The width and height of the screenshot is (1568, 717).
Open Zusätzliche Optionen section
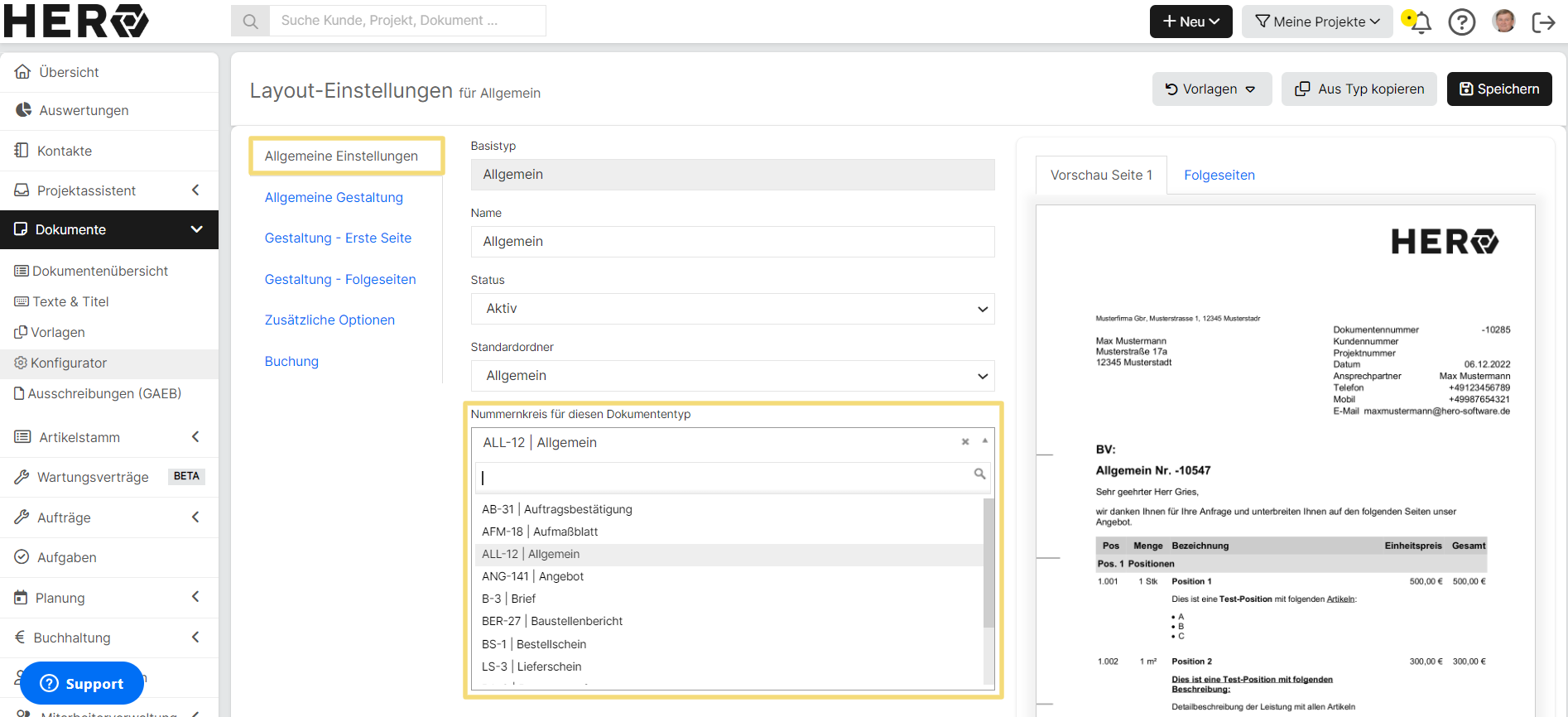[329, 320]
